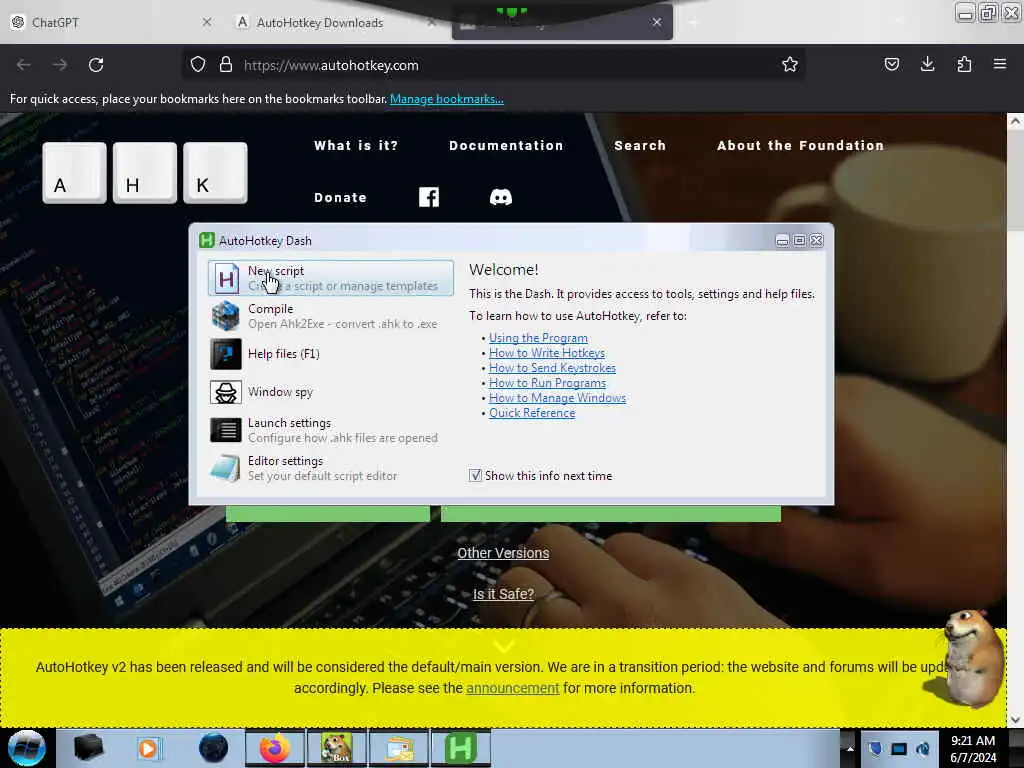Open About the Foundation menu item
Screen dimensions: 1024x768
point(801,146)
